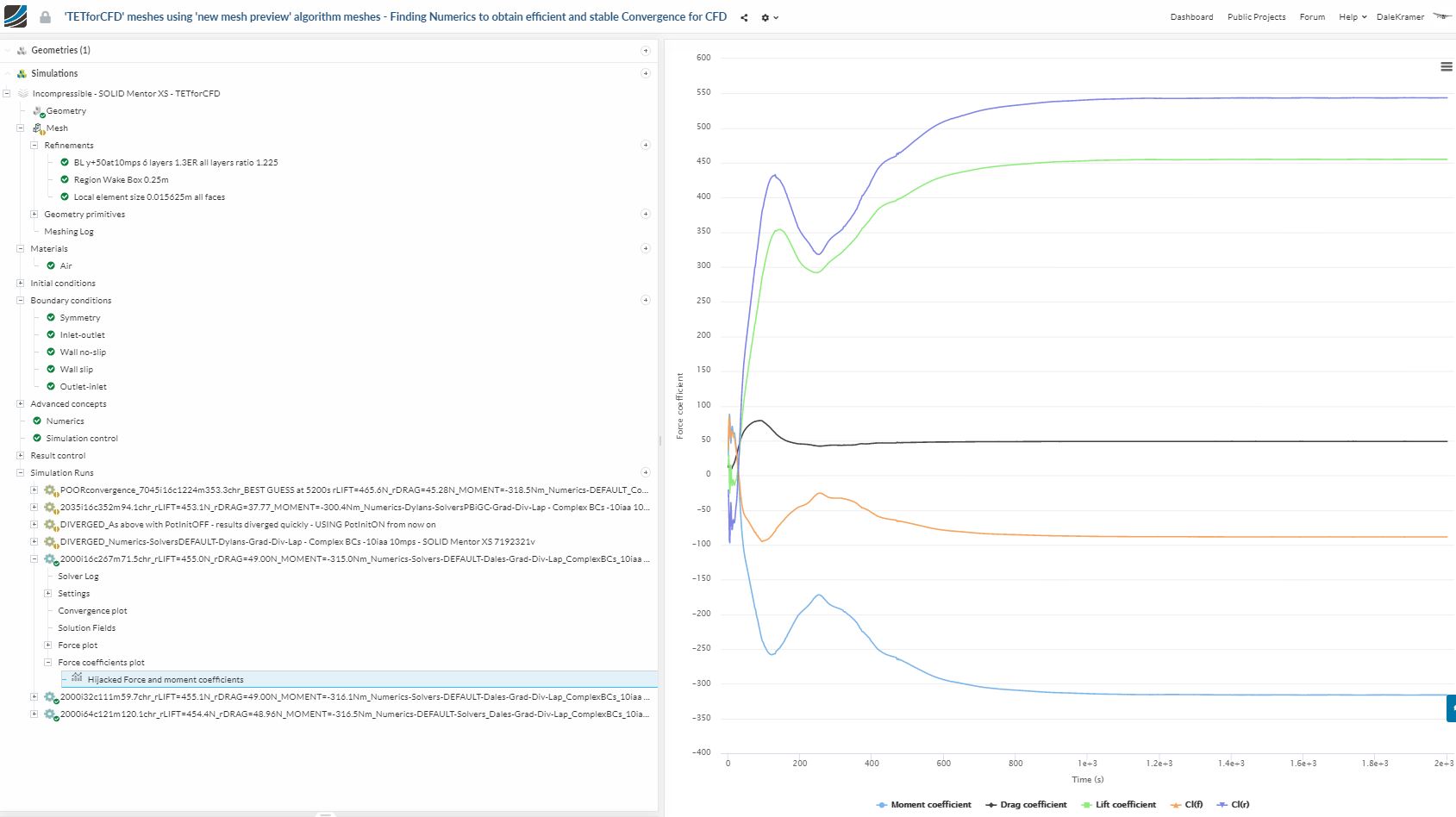Screen dimensions: 1456x817
Task: Click the DaleKramer profile avatar image
Action: pyautogui.click(x=1441, y=16)
